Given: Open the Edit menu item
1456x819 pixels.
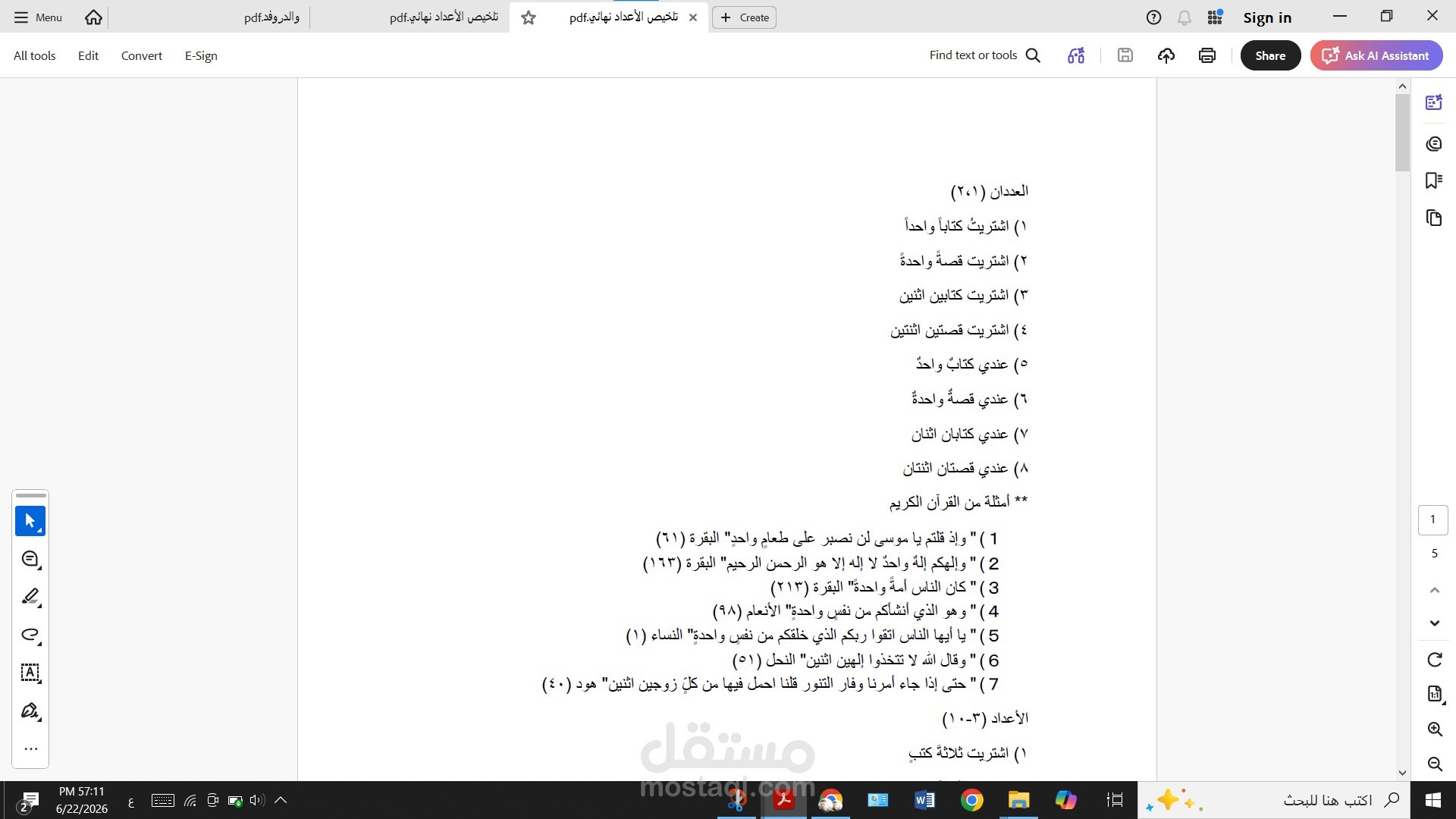Looking at the screenshot, I should (88, 55).
